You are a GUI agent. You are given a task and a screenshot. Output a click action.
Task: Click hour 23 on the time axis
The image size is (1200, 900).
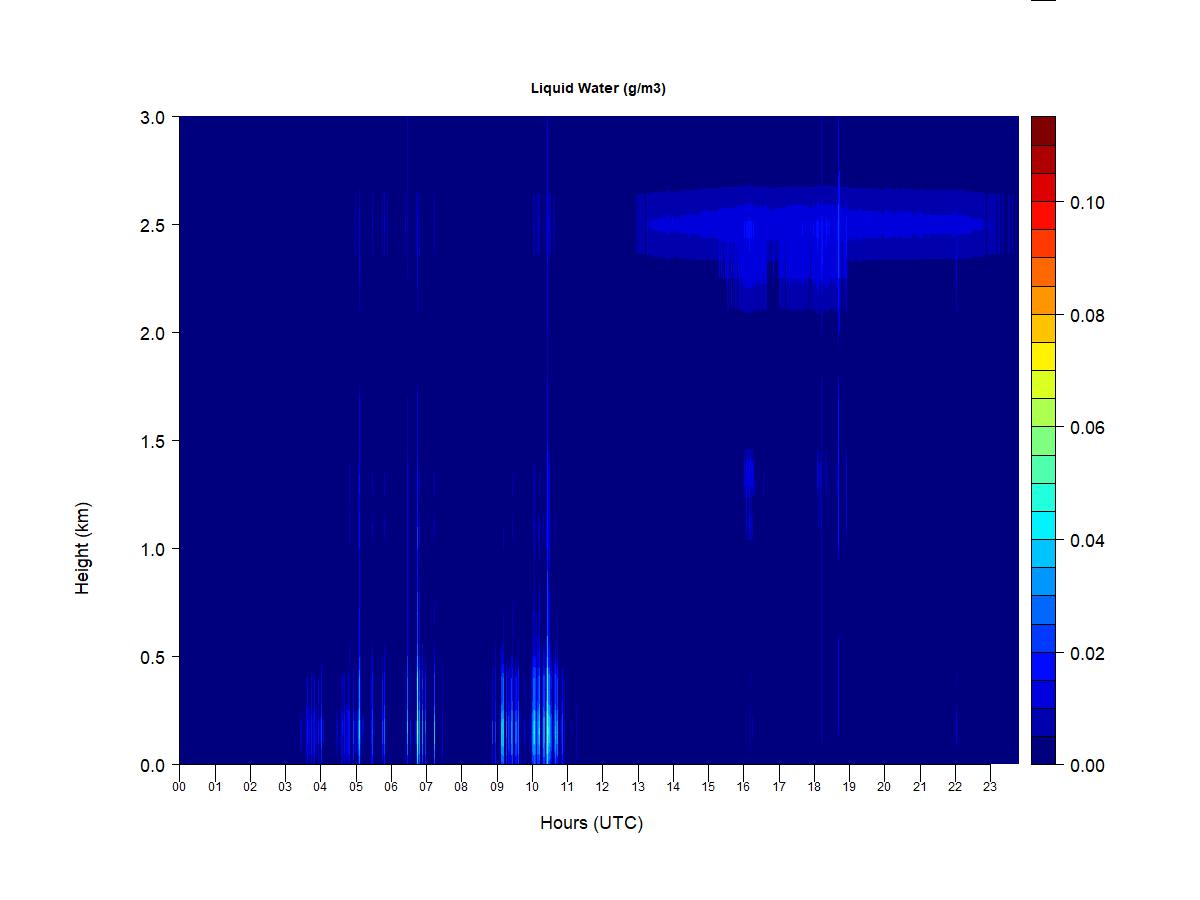click(990, 787)
